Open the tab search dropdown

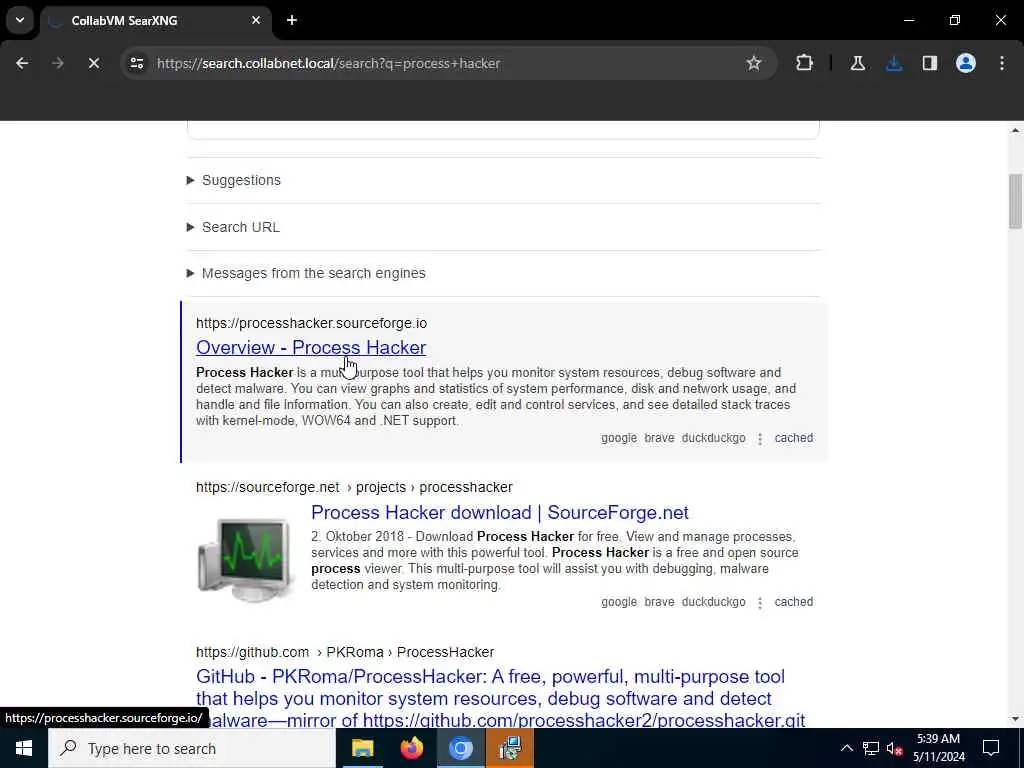pos(20,20)
